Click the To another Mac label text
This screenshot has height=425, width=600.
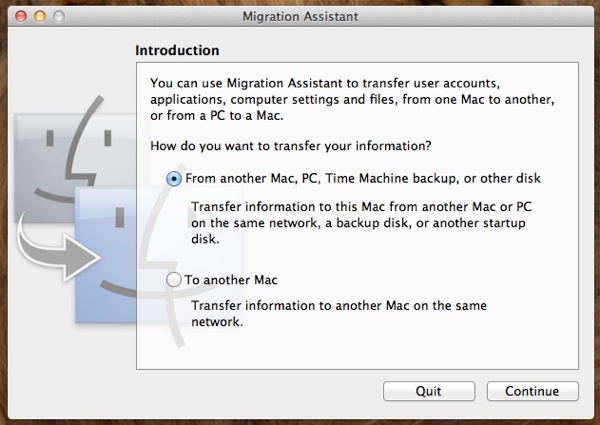point(231,280)
